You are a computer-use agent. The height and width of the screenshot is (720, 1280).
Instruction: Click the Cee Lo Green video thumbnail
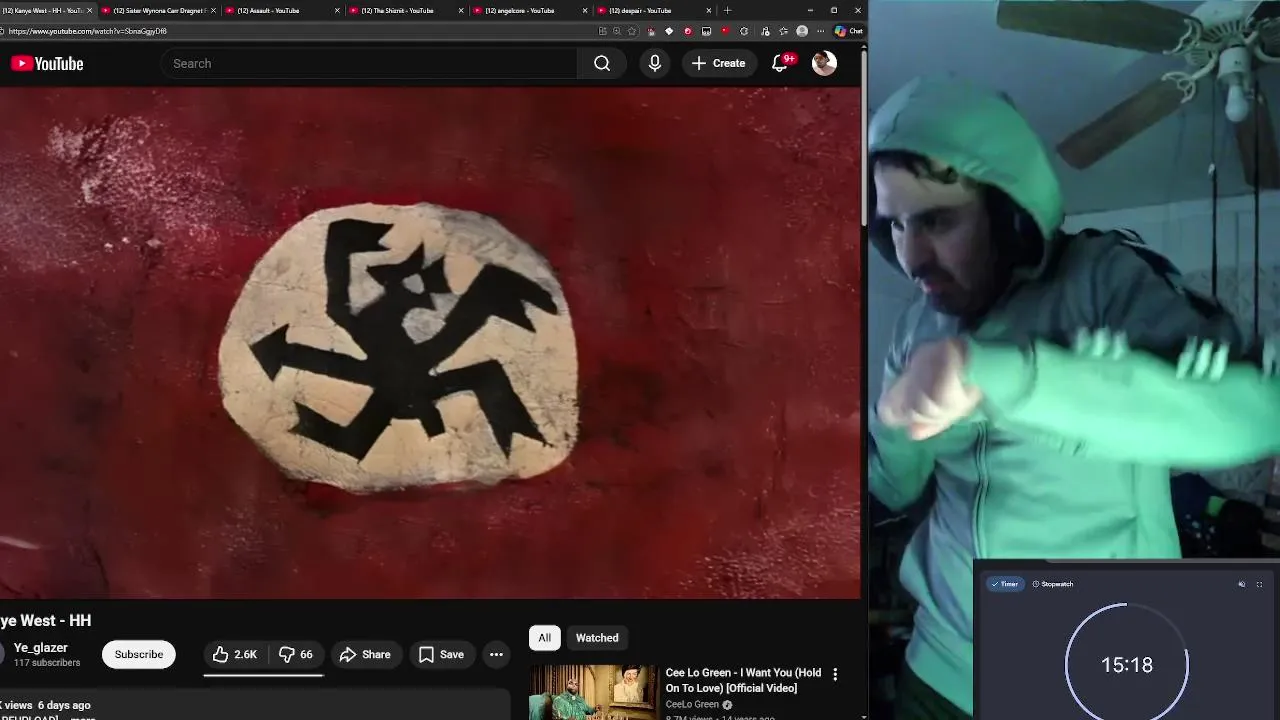tap(593, 692)
